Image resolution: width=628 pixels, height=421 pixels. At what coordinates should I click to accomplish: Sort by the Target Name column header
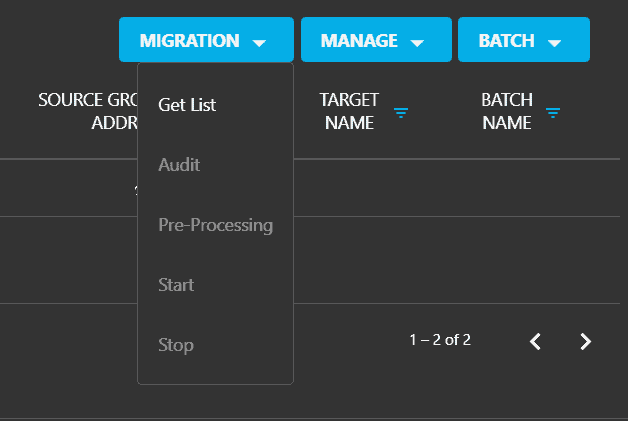click(x=349, y=111)
